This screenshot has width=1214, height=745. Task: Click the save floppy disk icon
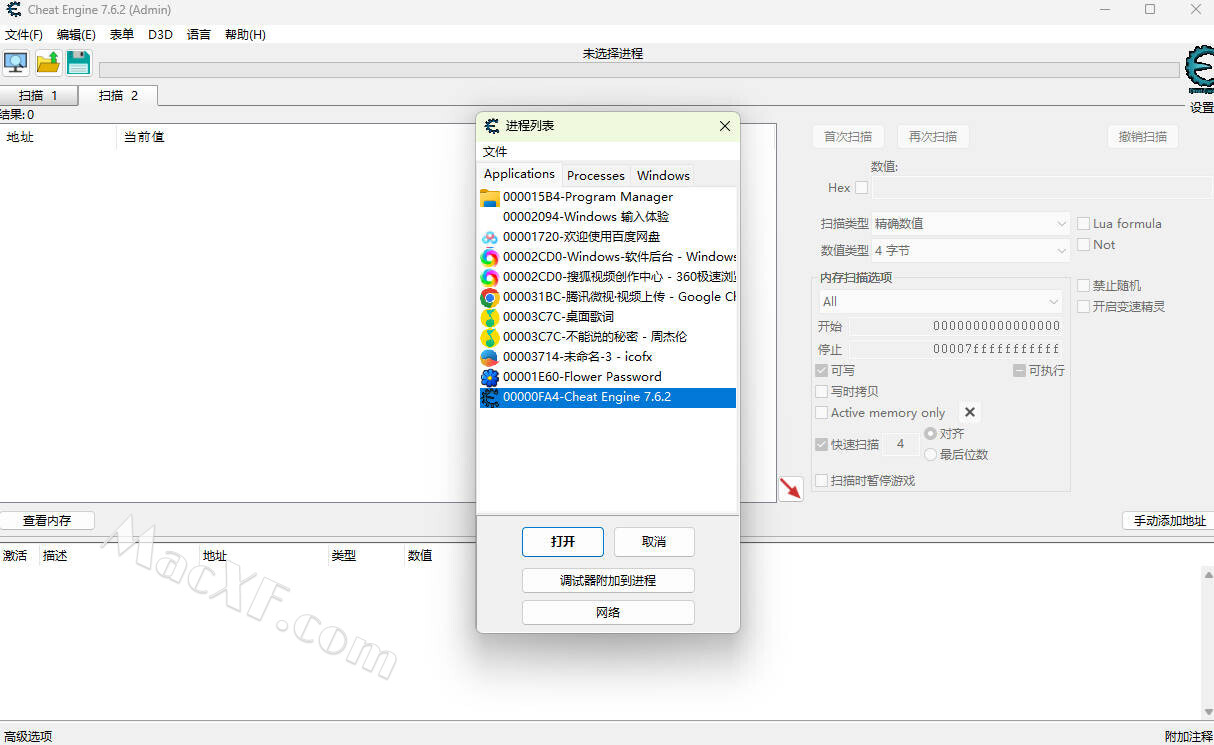79,63
